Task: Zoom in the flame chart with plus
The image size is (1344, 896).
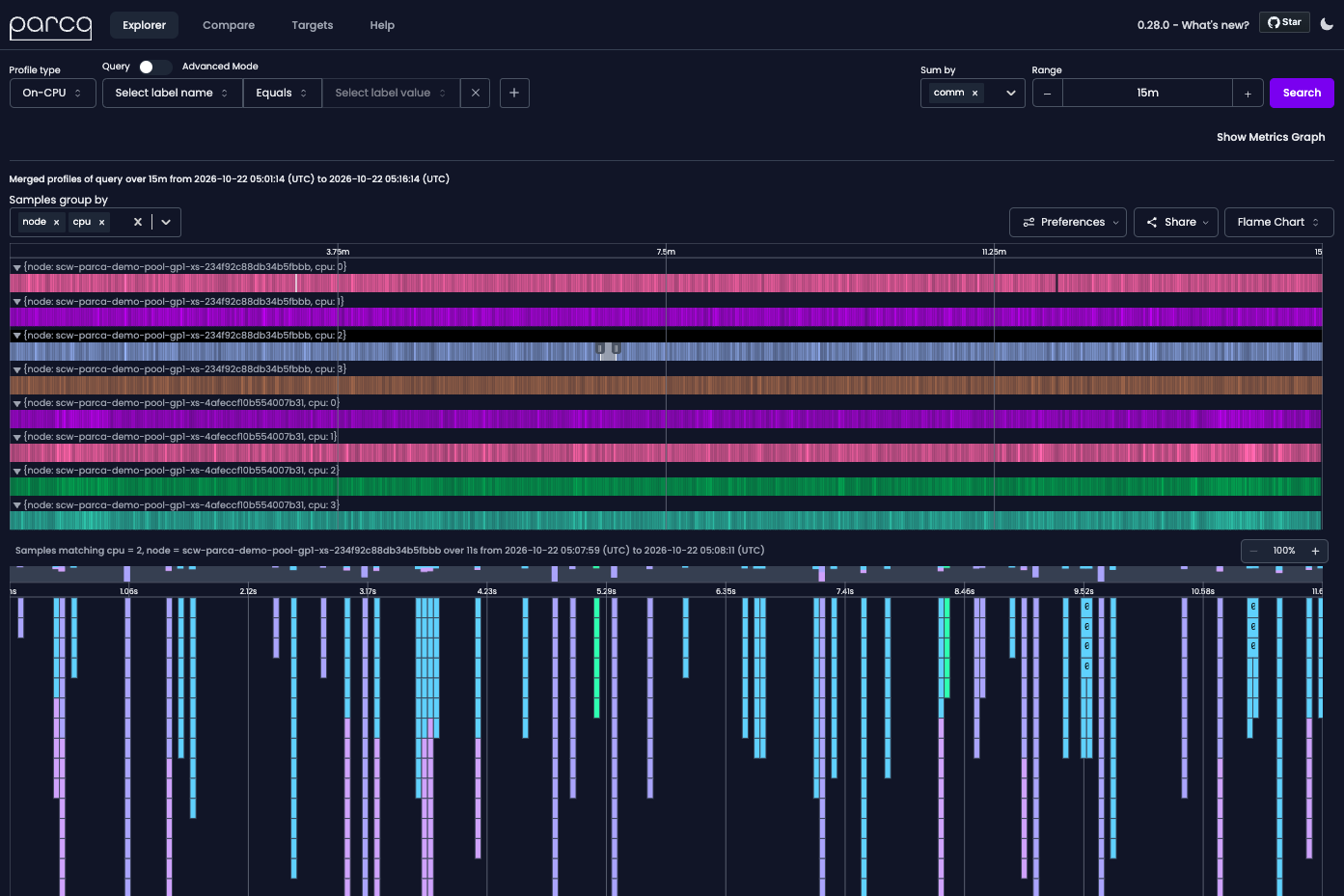Action: tap(1315, 551)
